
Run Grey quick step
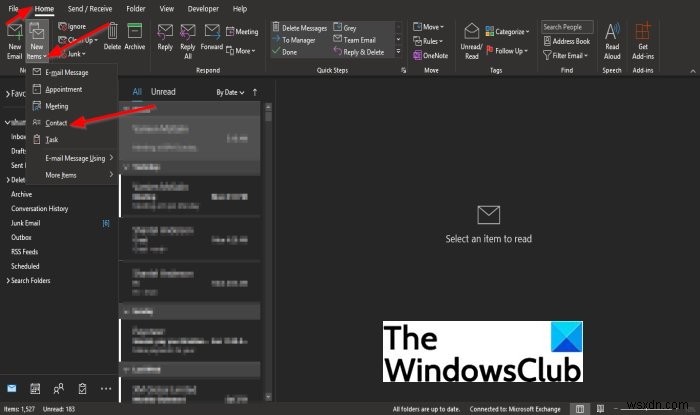[x=345, y=28]
